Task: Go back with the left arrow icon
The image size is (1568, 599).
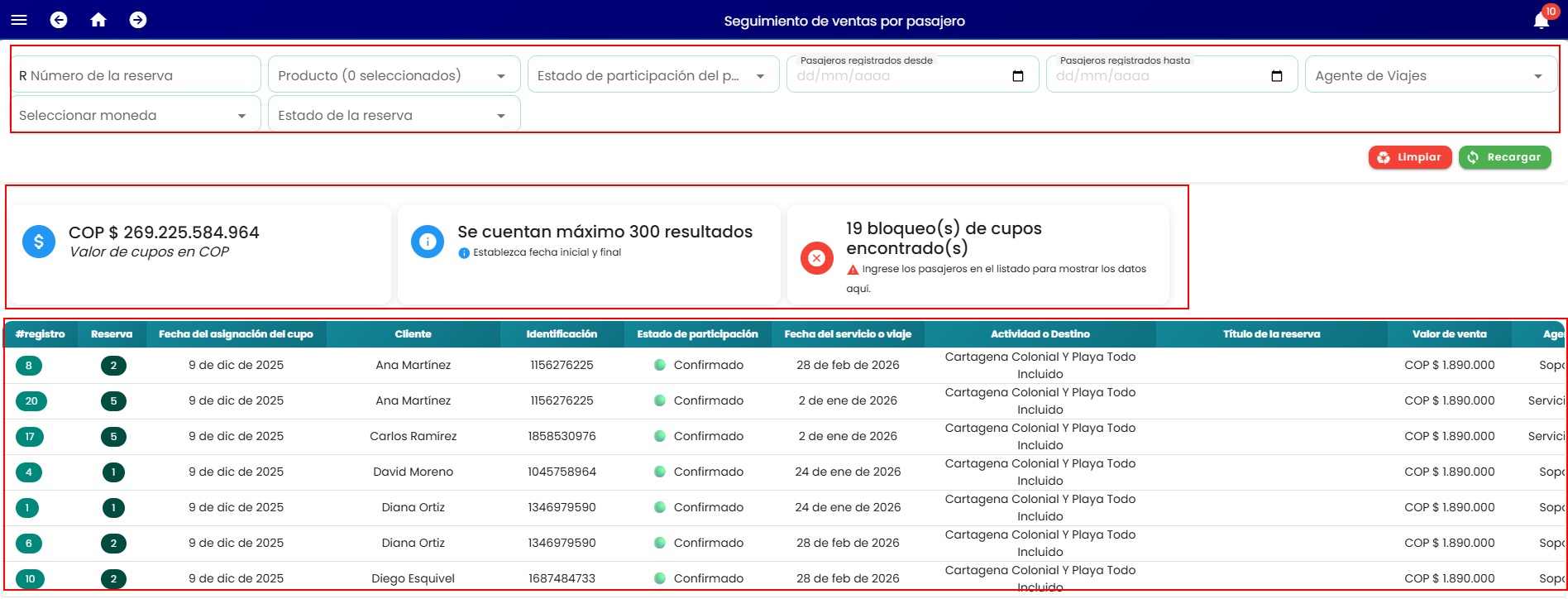Action: point(59,20)
